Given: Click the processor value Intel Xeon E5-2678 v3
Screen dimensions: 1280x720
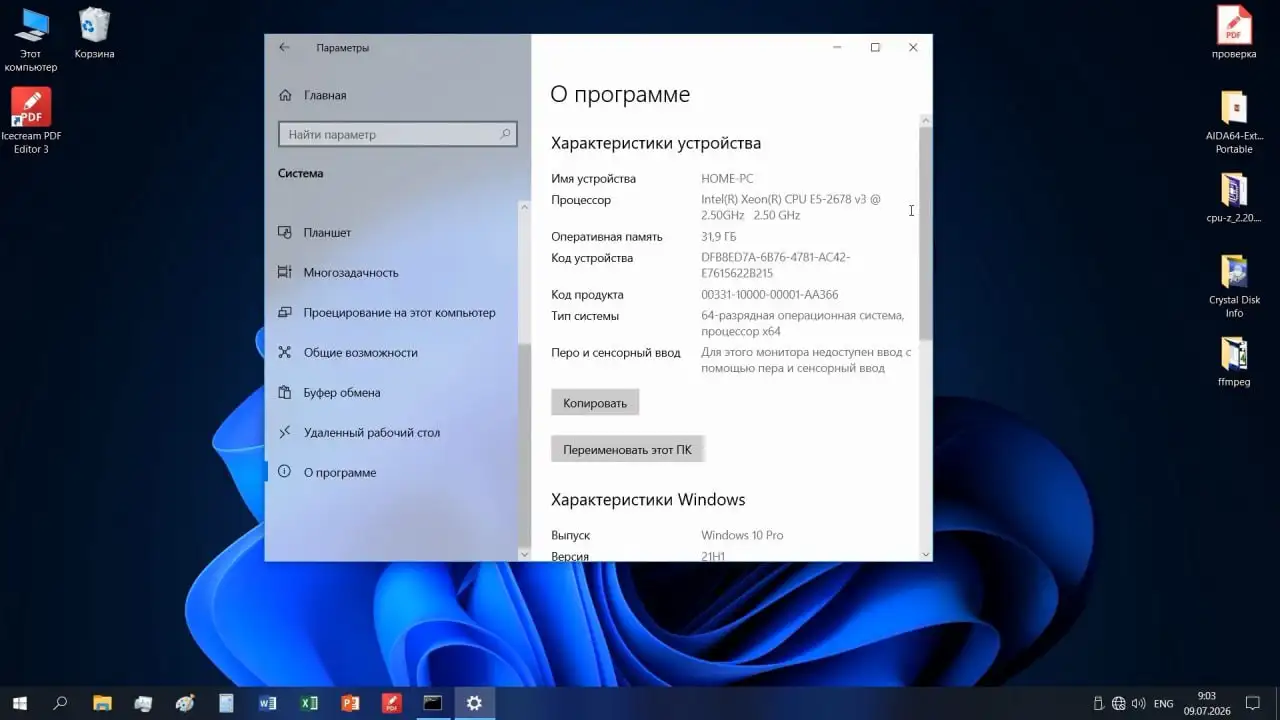Looking at the screenshot, I should [x=791, y=207].
